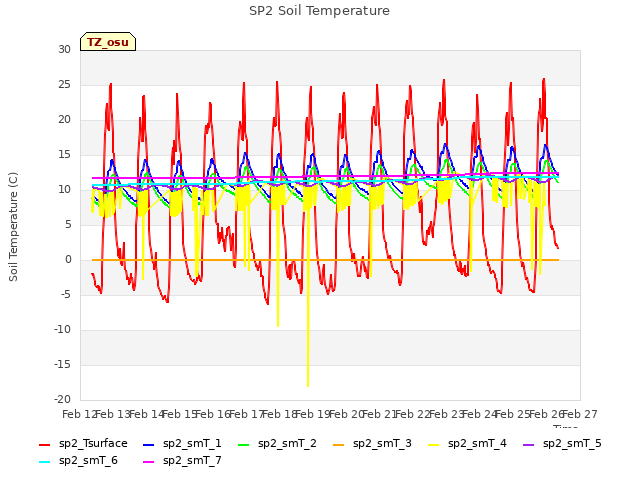Toggle the sp2_smT_2 legend entry
Screen dimensions: 640x480
click(277, 443)
